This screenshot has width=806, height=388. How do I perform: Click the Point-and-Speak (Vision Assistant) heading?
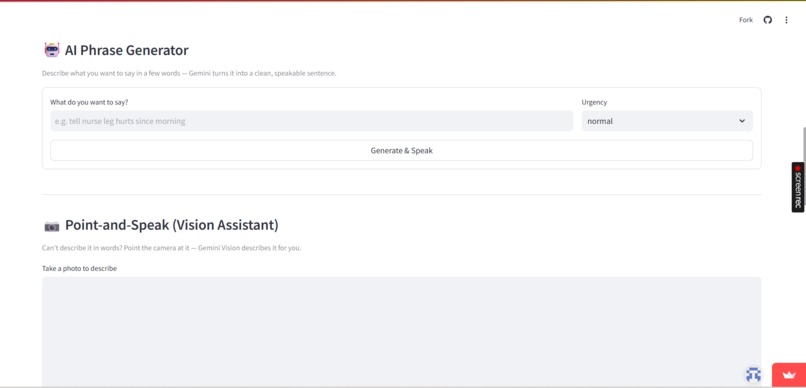(172, 225)
